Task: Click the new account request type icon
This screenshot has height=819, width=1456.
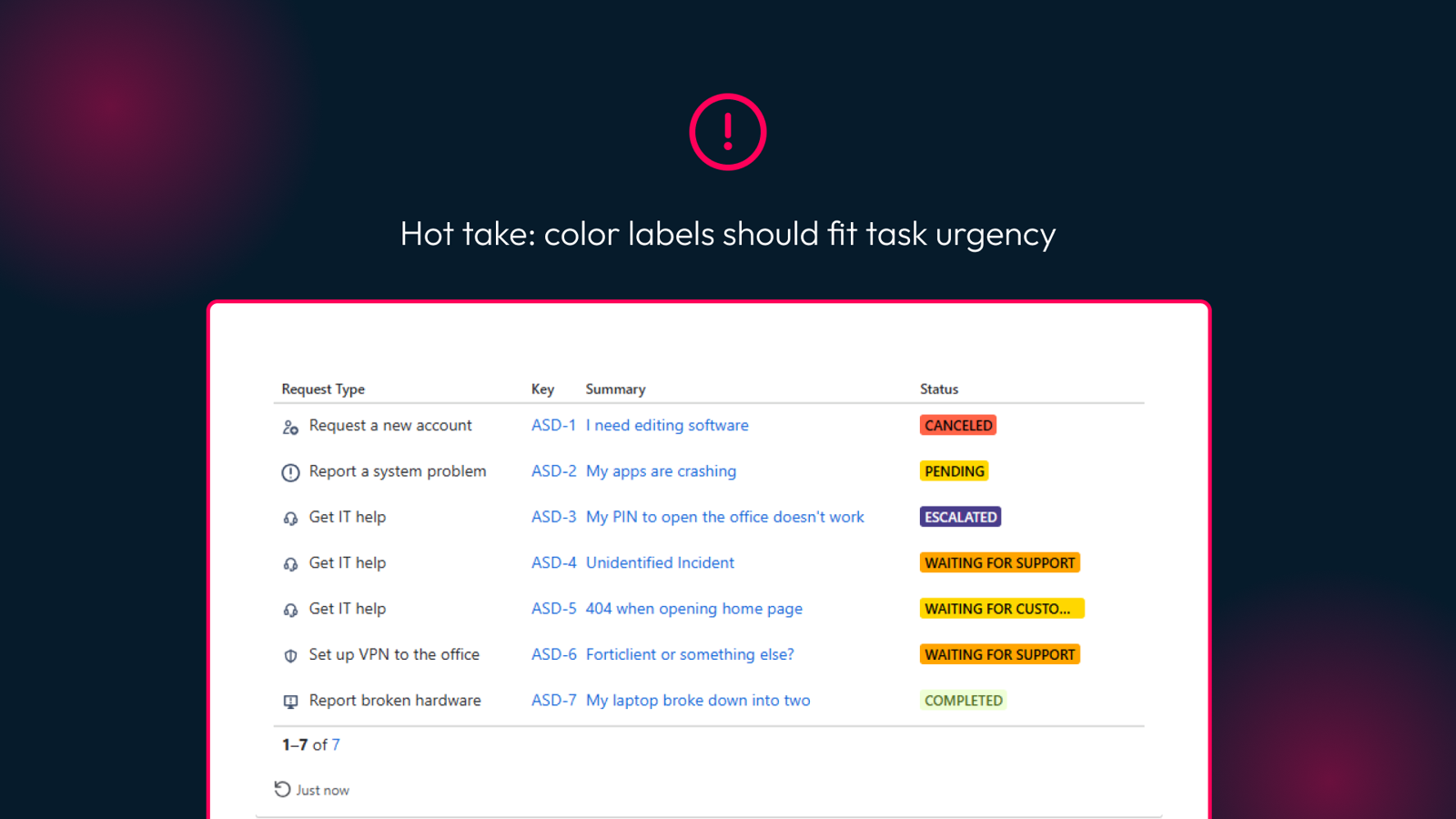Action: (x=290, y=427)
